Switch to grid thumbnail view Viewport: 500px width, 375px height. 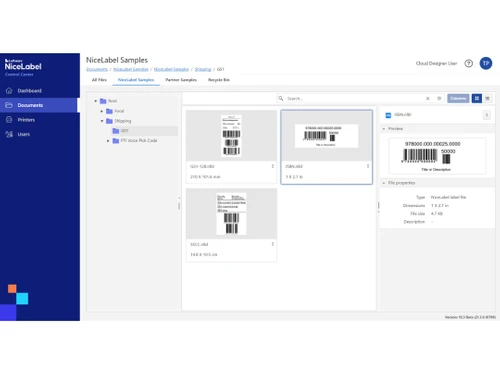[x=477, y=98]
